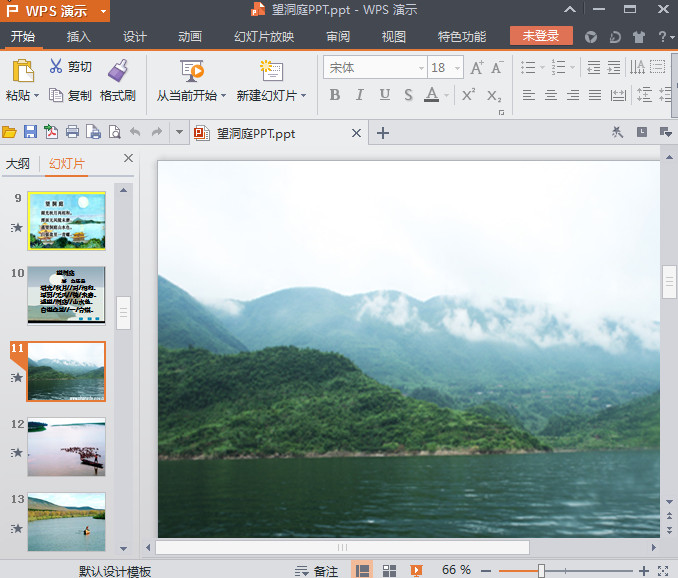Expand the 从当前开始 dropdown arrow
678x578 pixels.
pos(223,96)
